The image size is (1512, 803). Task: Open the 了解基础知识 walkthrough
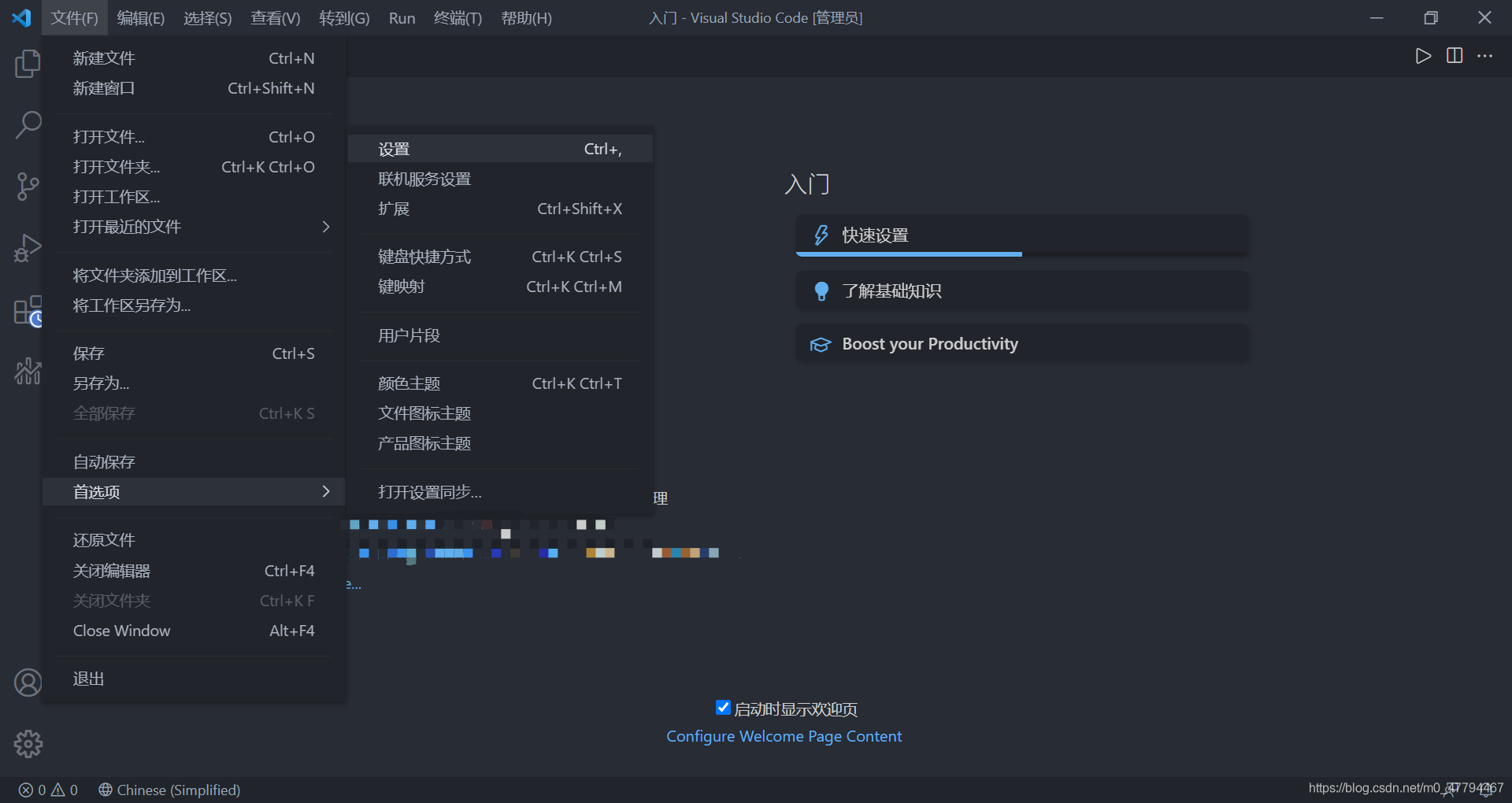click(x=1022, y=291)
